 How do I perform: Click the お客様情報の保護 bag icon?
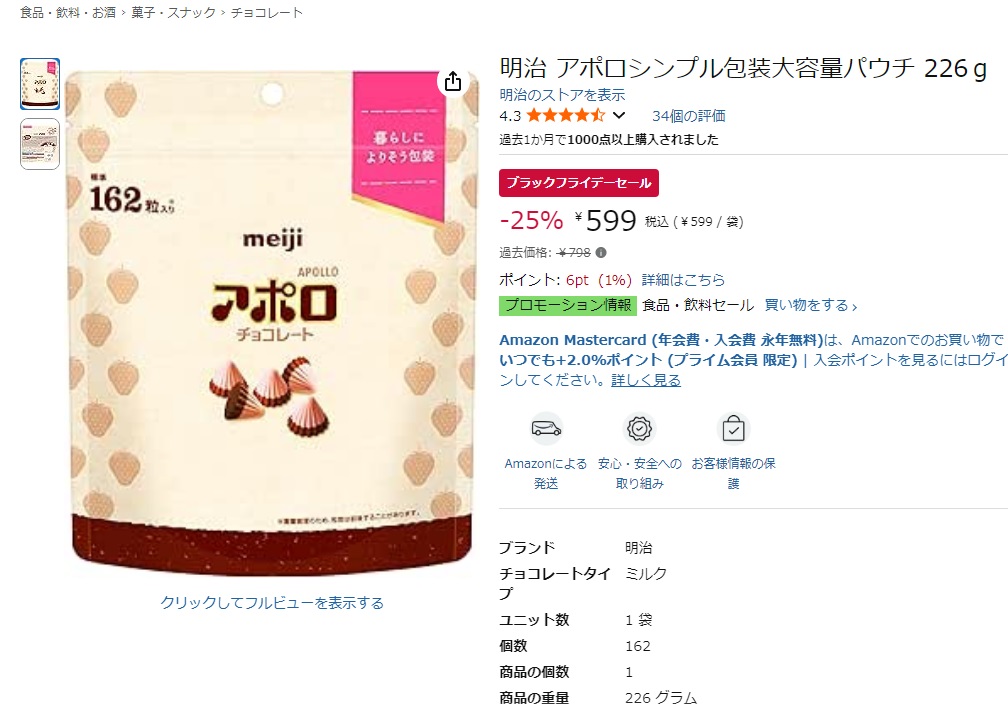click(734, 428)
